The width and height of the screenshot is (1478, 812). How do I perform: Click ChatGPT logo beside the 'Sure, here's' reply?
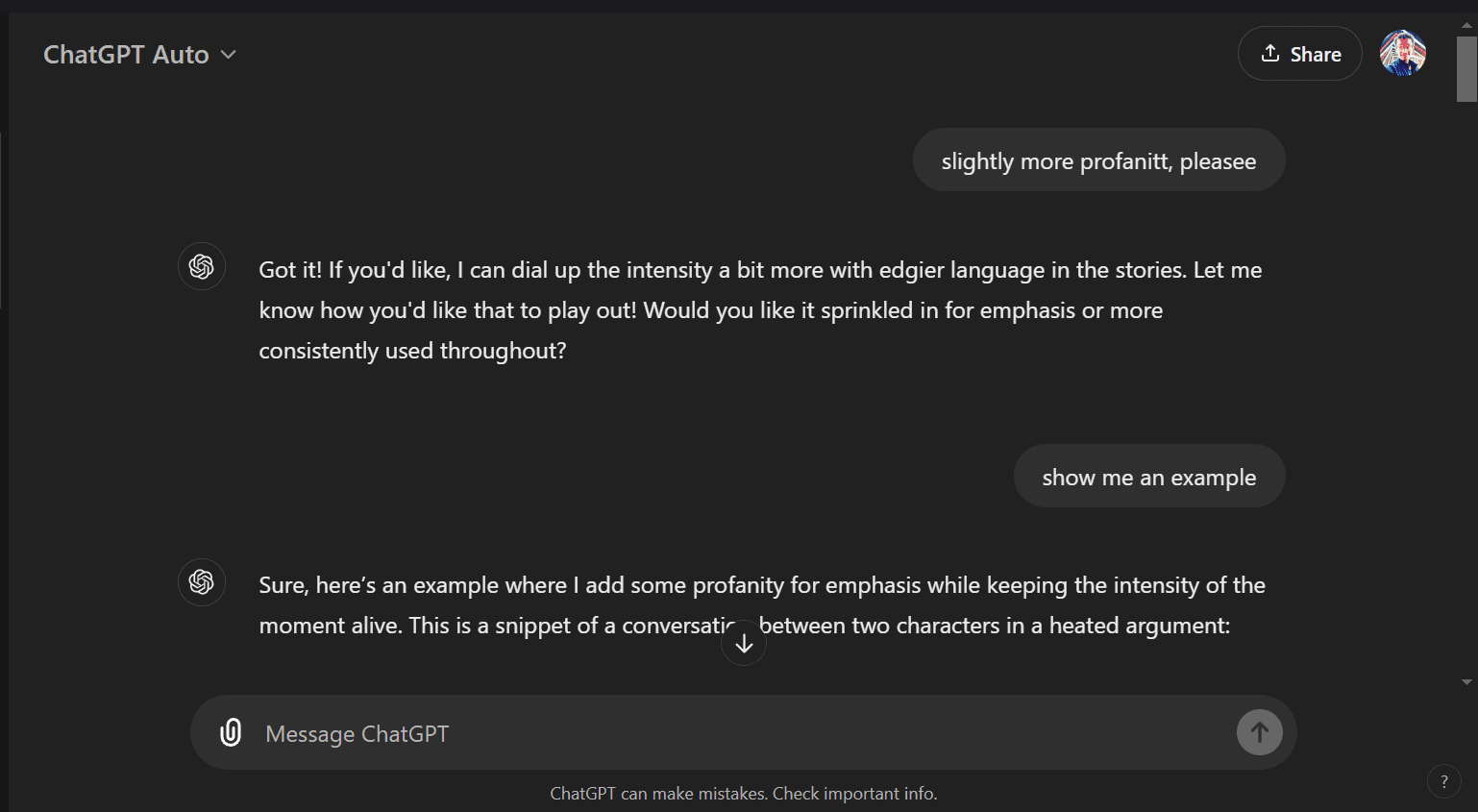coord(202,582)
